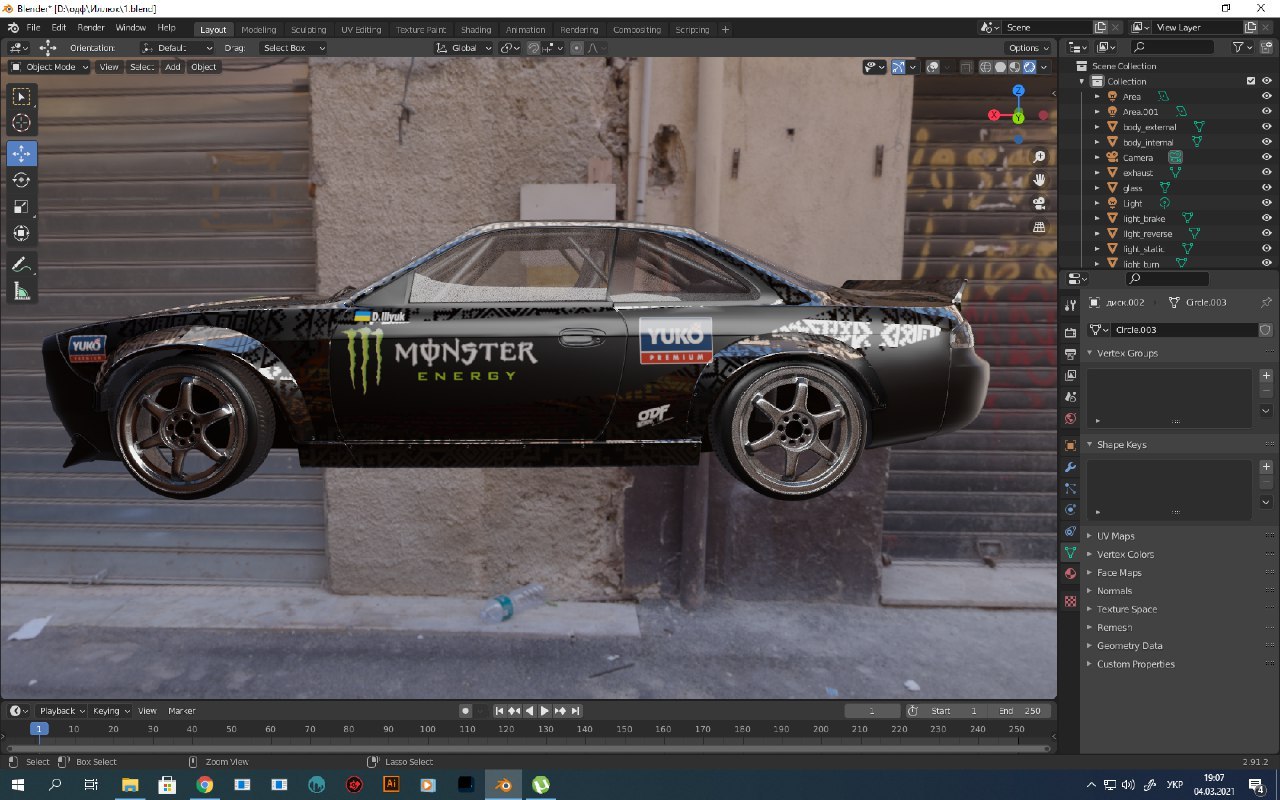Activate the Scale tool
This screenshot has width=1280, height=800.
21,207
